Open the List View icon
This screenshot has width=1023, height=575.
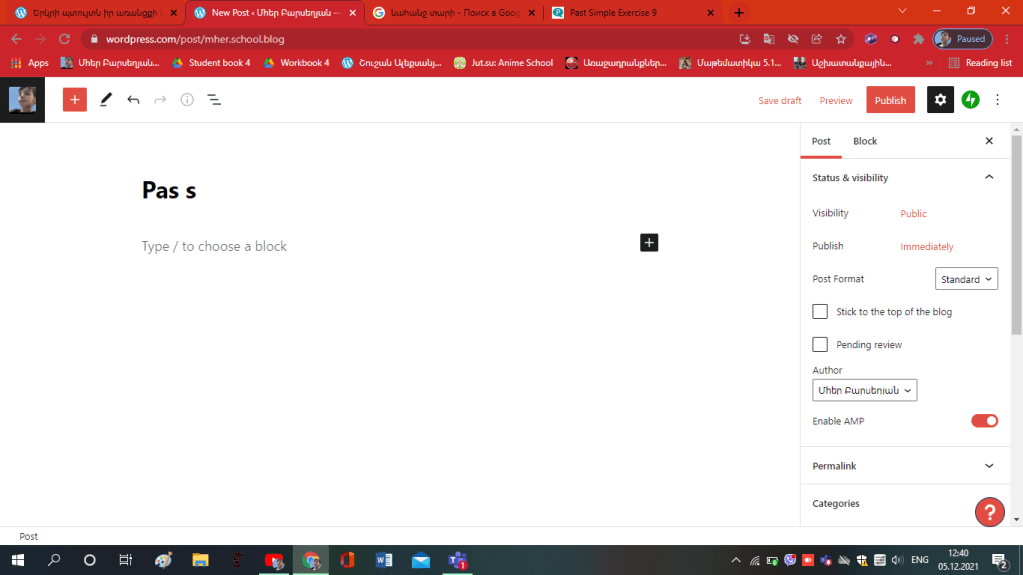pyautogui.click(x=214, y=100)
